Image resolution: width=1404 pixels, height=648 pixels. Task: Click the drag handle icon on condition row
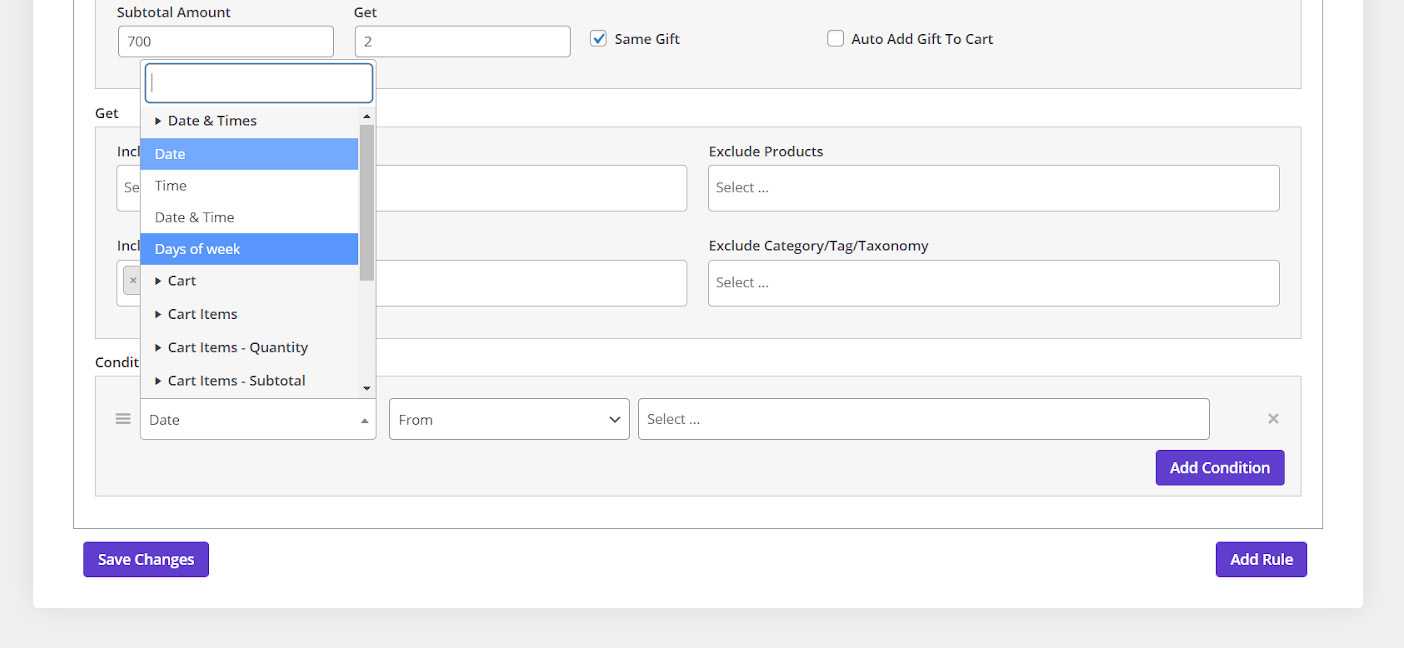123,419
